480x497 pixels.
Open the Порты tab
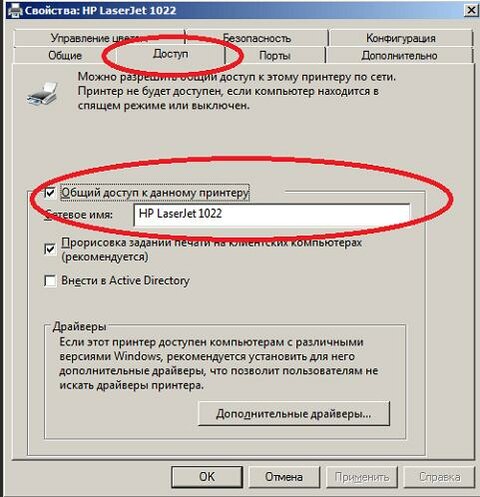tap(275, 55)
